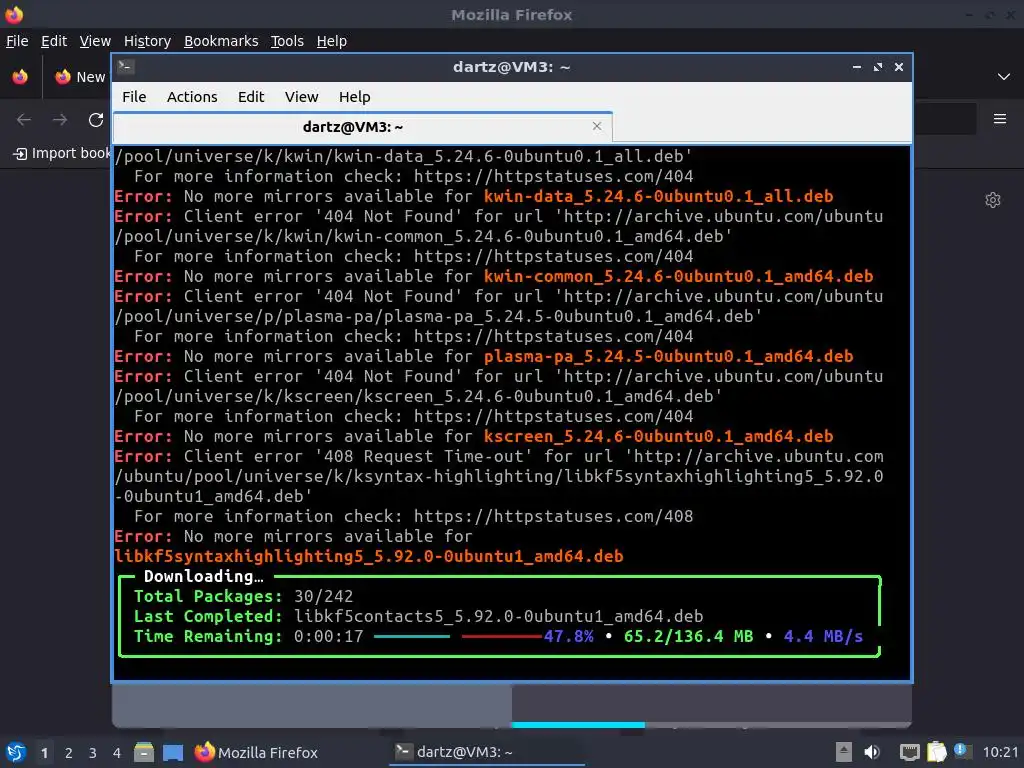Viewport: 1024px width, 768px height.
Task: Click kscreen_5.24.6 deb error filename
Action: 658,436
